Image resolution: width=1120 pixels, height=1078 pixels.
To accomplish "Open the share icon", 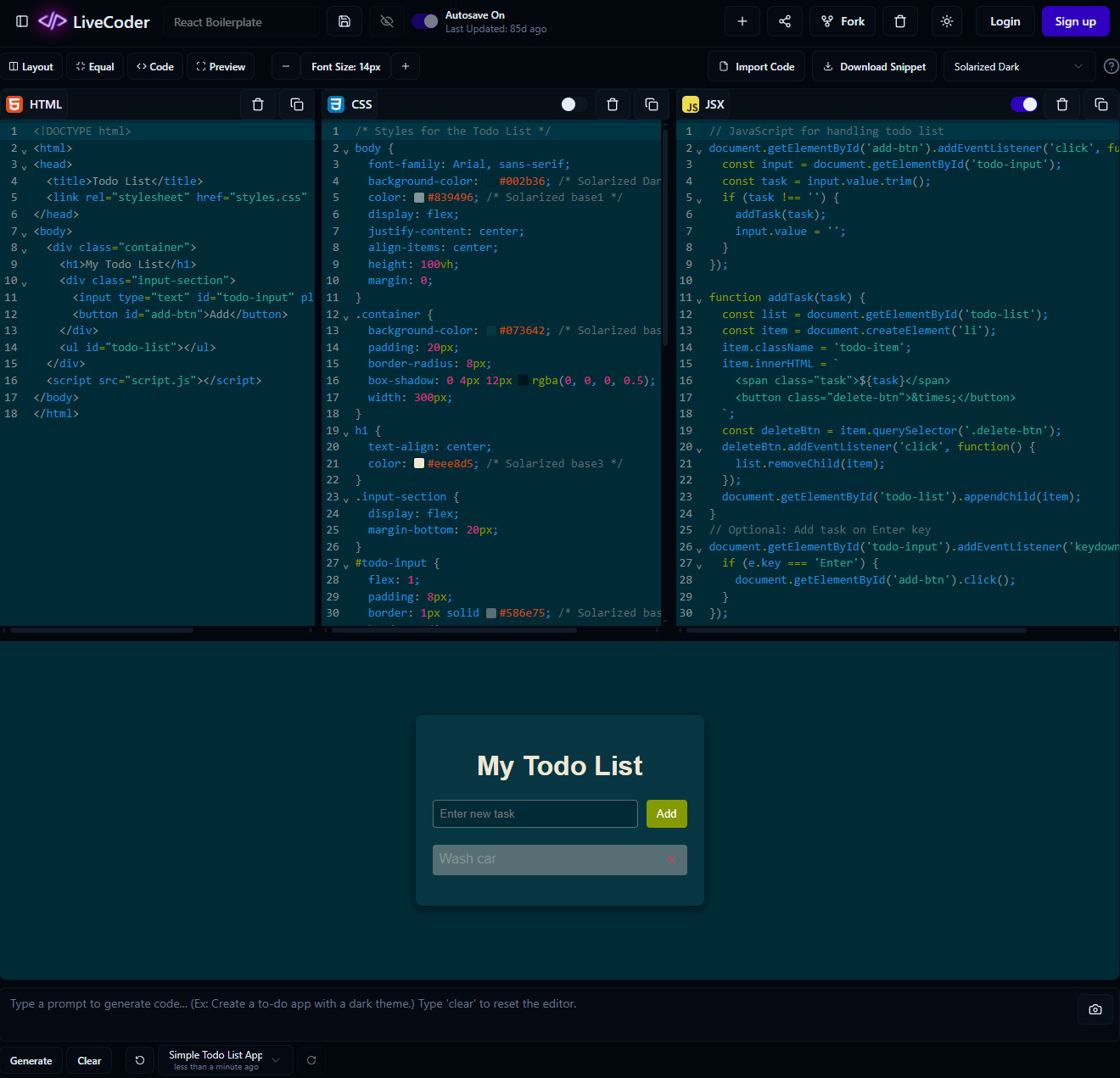I will coord(785,21).
